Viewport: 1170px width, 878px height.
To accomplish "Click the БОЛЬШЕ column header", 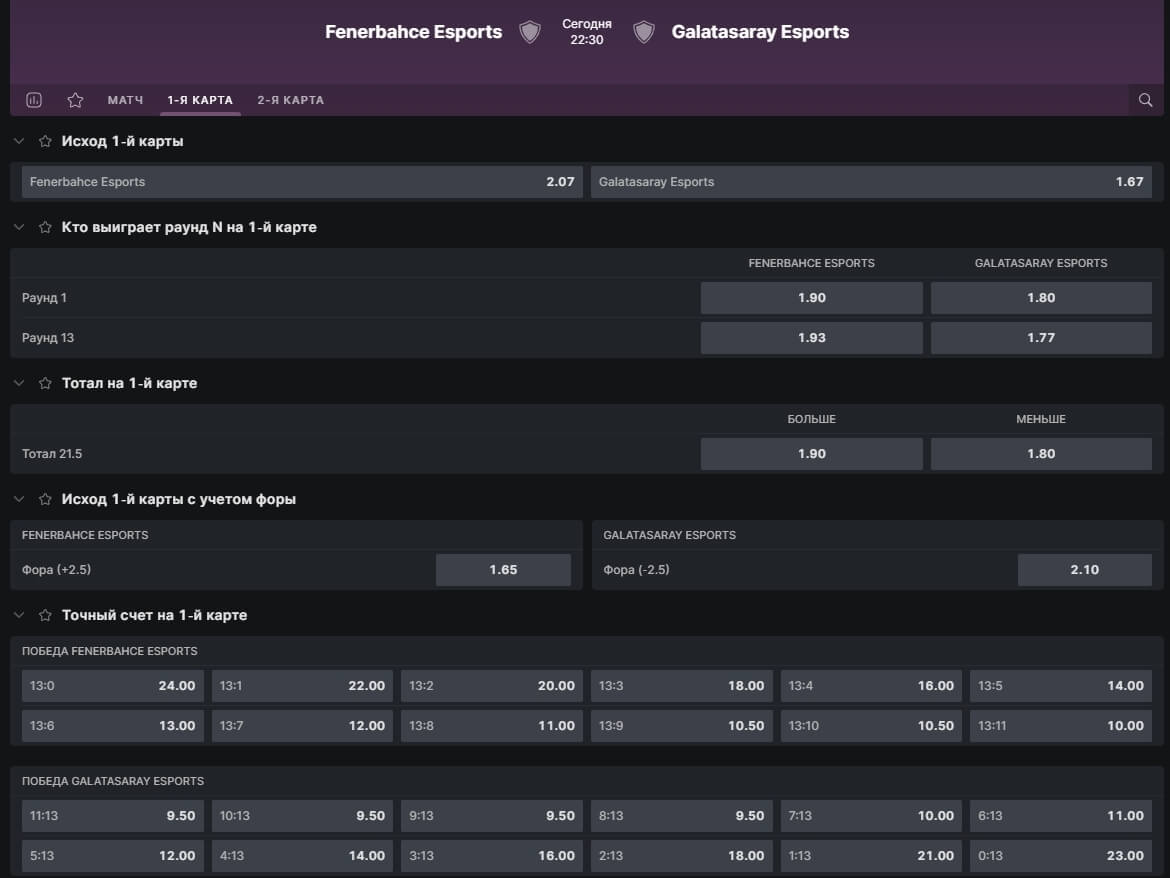I will click(812, 419).
